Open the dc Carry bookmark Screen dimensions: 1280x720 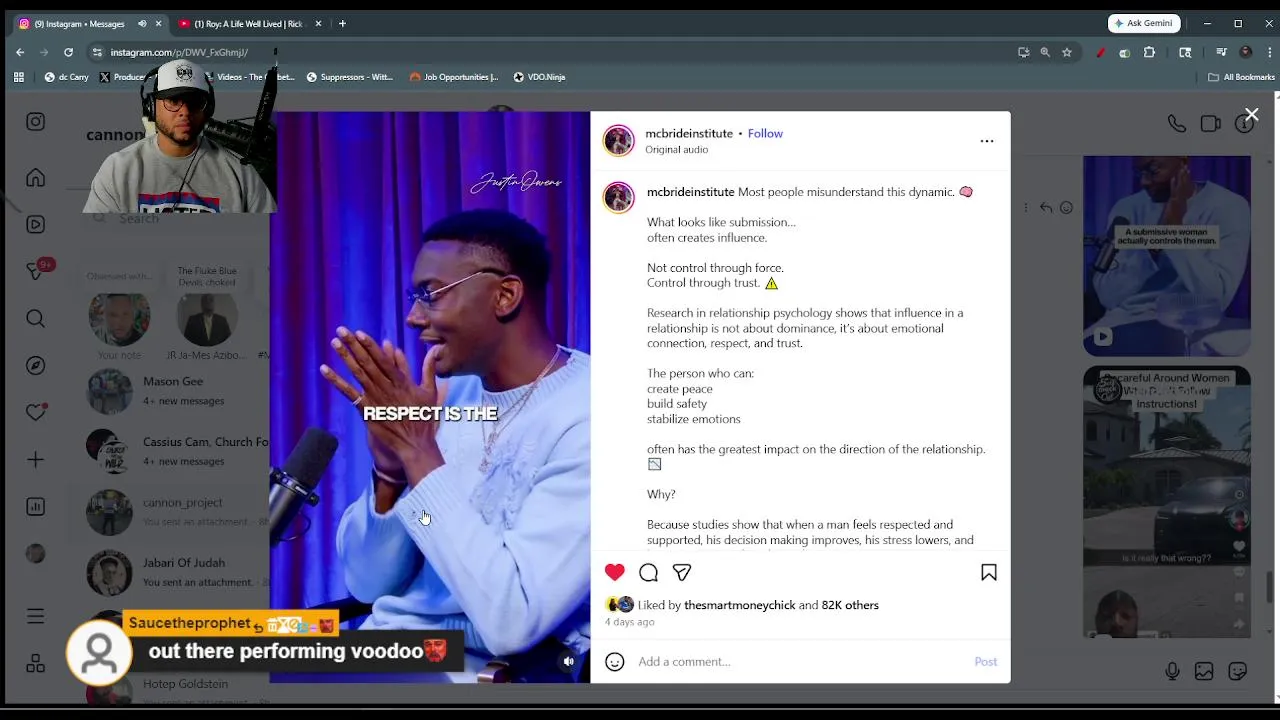pyautogui.click(x=66, y=77)
